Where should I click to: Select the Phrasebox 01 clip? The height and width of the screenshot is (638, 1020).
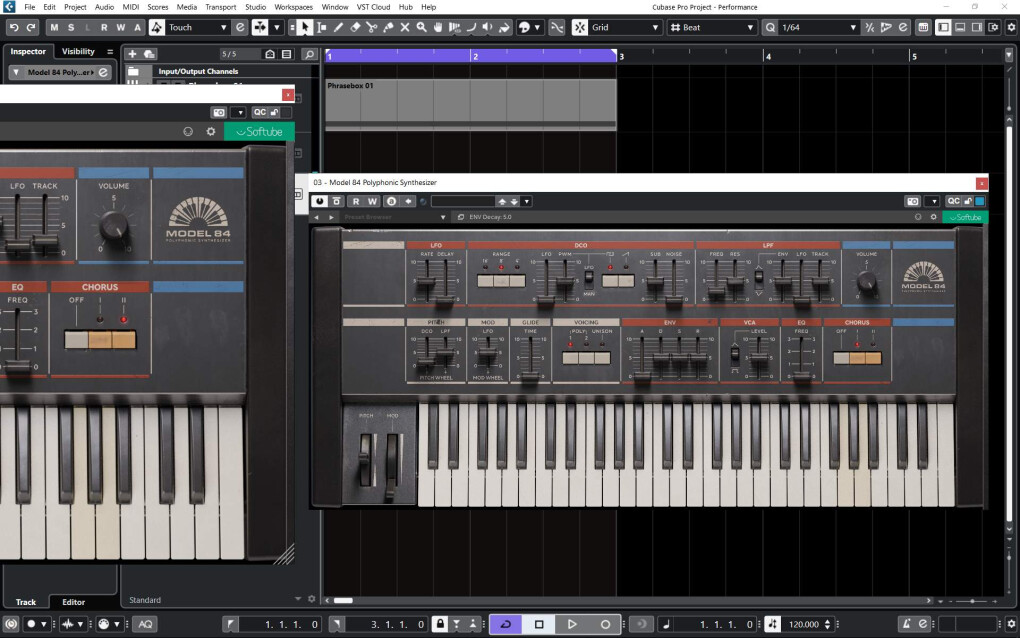click(x=470, y=104)
